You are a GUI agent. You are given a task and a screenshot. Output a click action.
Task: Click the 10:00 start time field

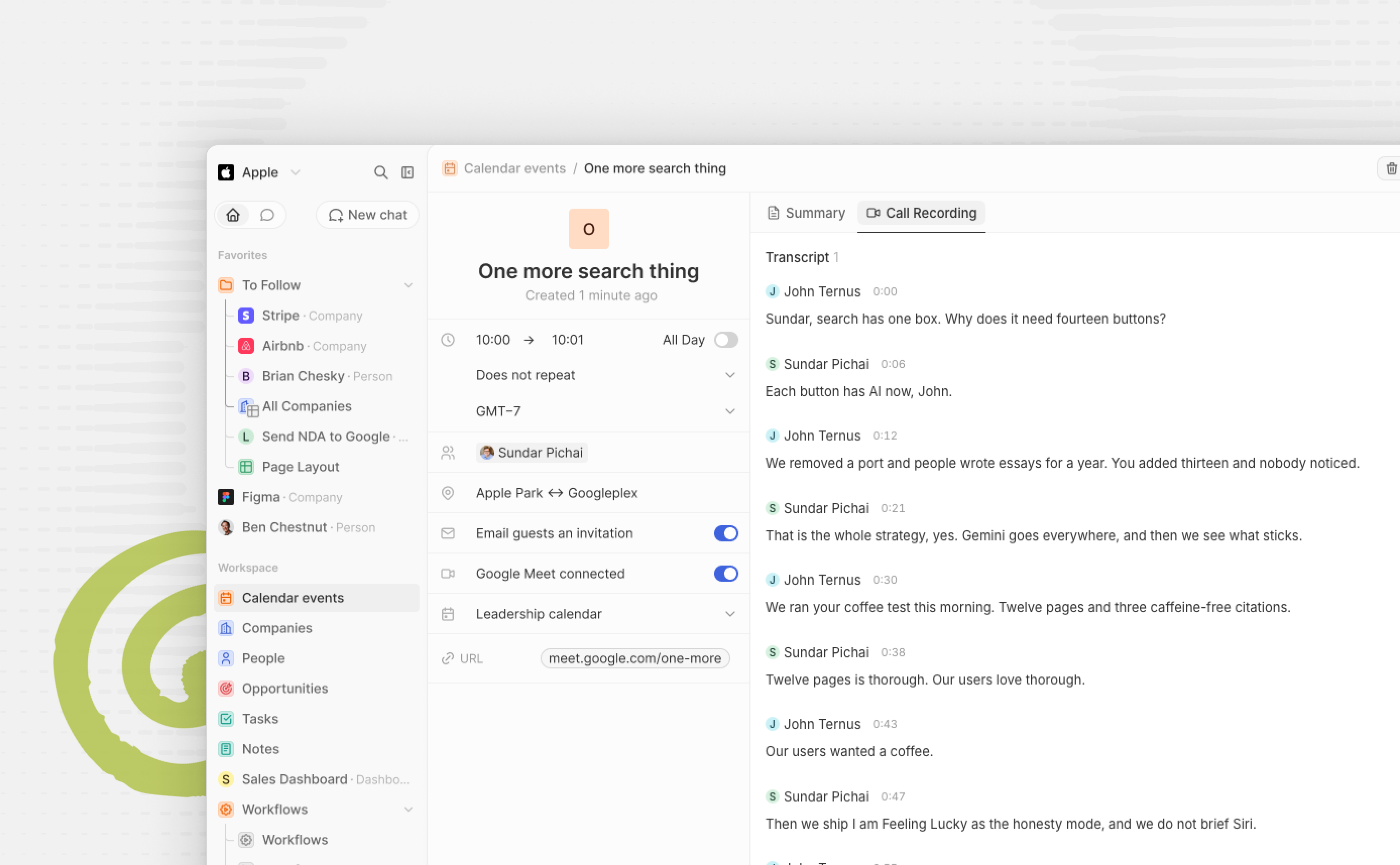click(x=493, y=340)
